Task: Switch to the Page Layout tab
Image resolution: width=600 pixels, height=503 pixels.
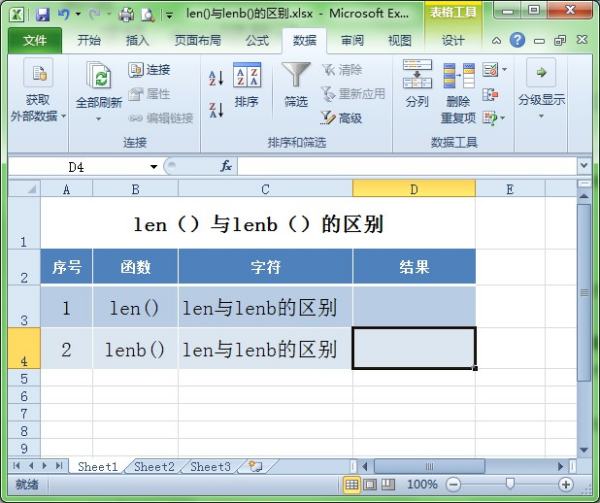Action: (x=197, y=40)
